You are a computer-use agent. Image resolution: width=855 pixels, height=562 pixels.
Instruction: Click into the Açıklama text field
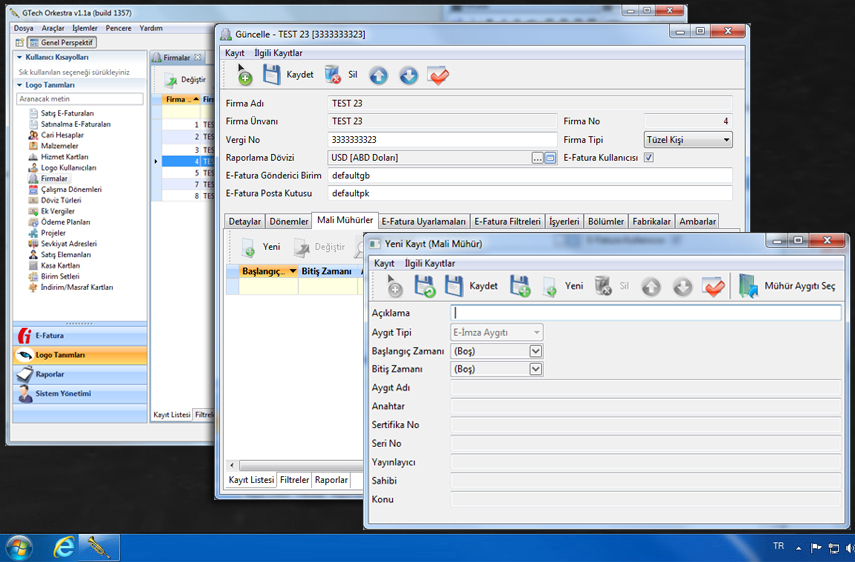tap(646, 313)
